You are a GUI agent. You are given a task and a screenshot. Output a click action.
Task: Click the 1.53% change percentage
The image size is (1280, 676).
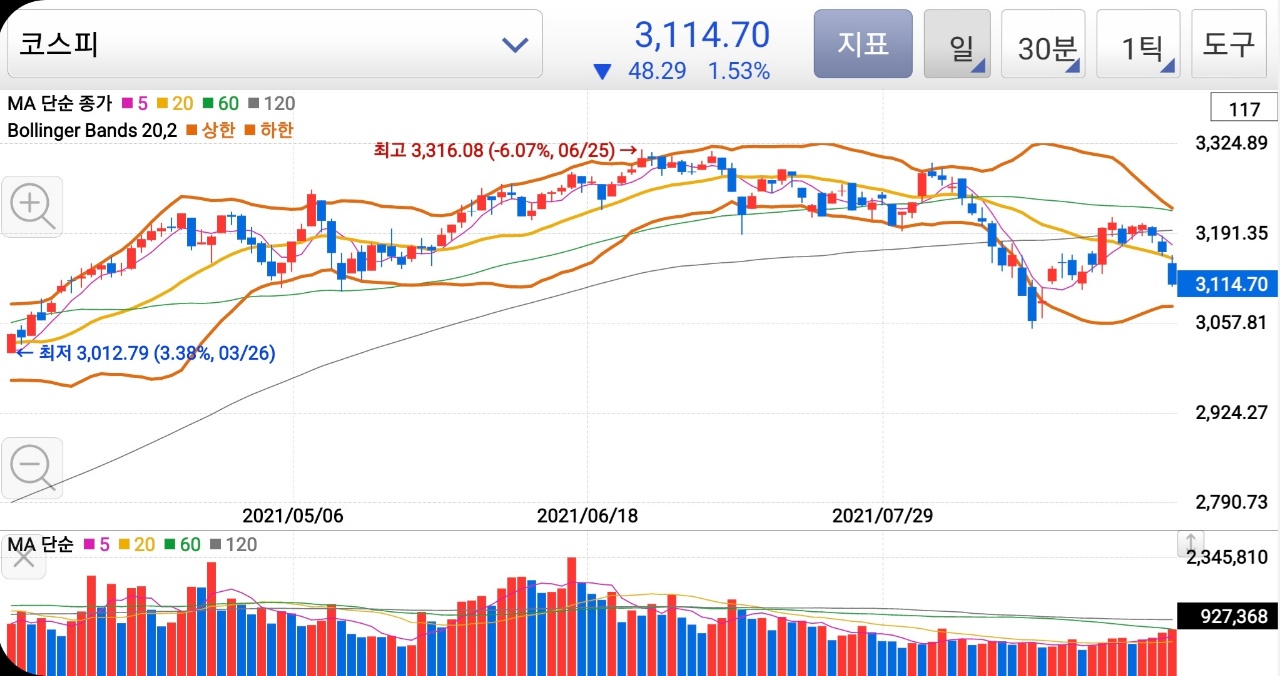click(739, 71)
